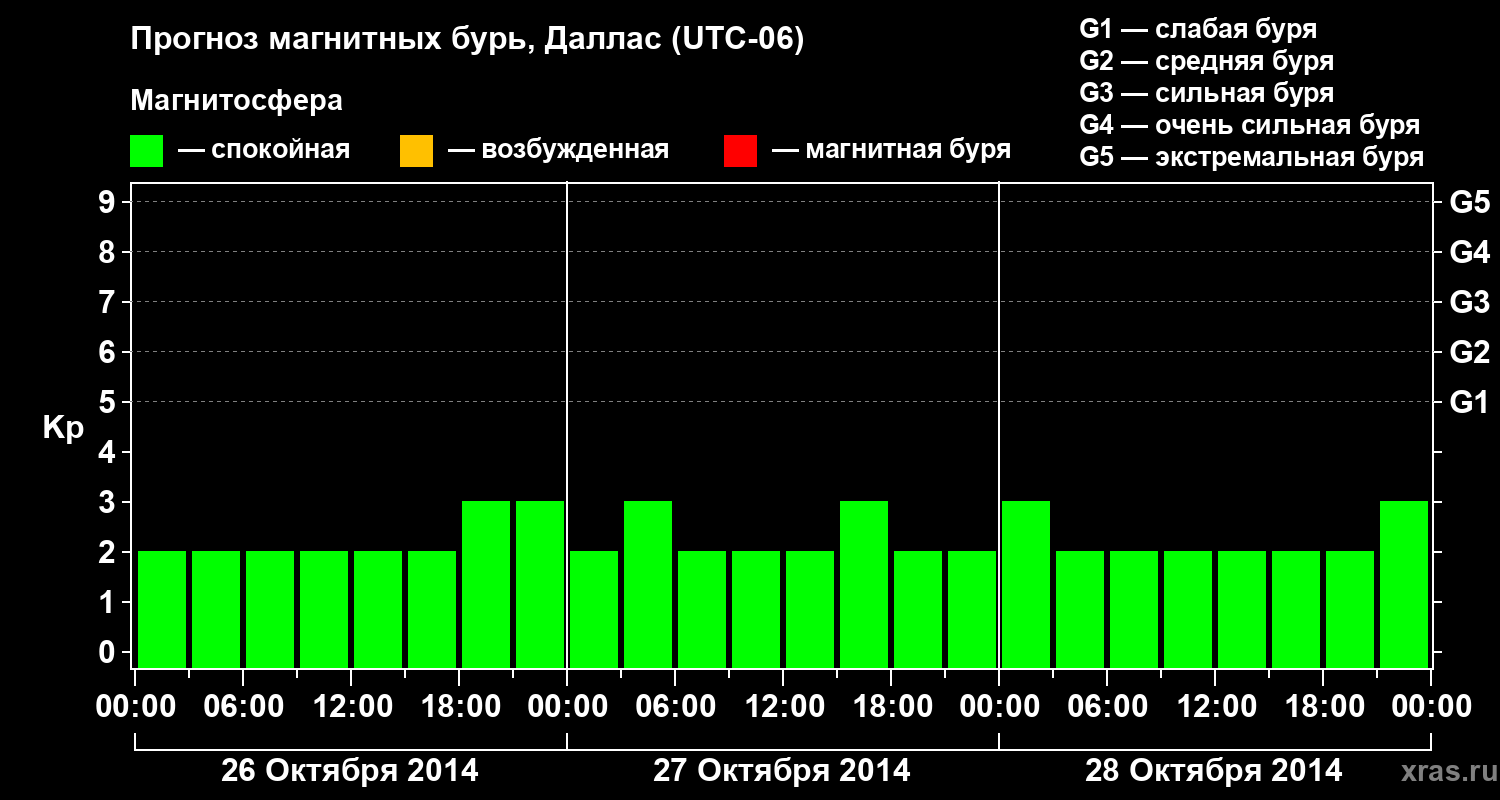Click the green 'спокойная' legend swatch
The height and width of the screenshot is (800, 1500).
[146, 151]
